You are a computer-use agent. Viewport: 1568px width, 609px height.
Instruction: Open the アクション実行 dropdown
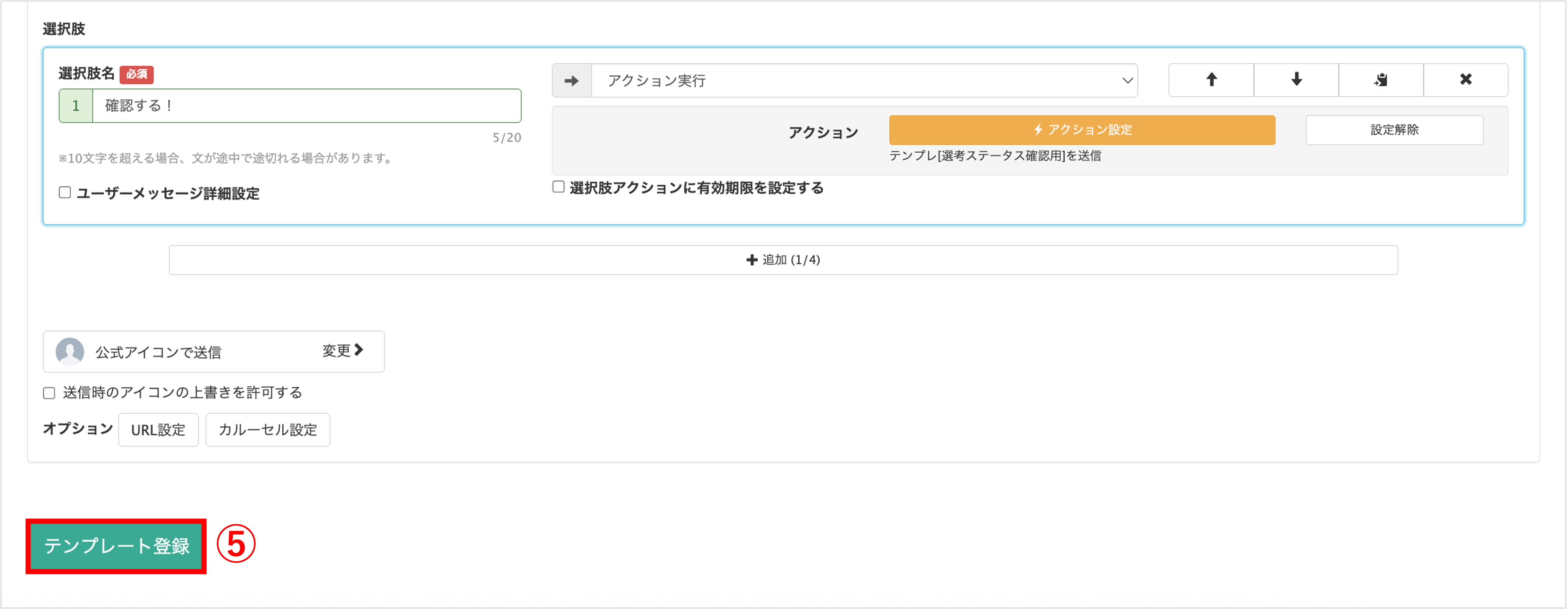point(864,80)
